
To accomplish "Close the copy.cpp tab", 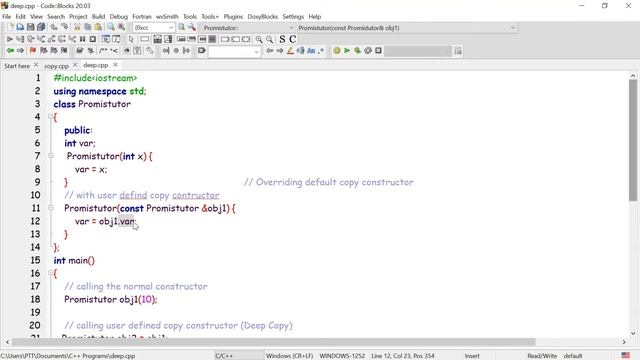I will [x=75, y=65].
